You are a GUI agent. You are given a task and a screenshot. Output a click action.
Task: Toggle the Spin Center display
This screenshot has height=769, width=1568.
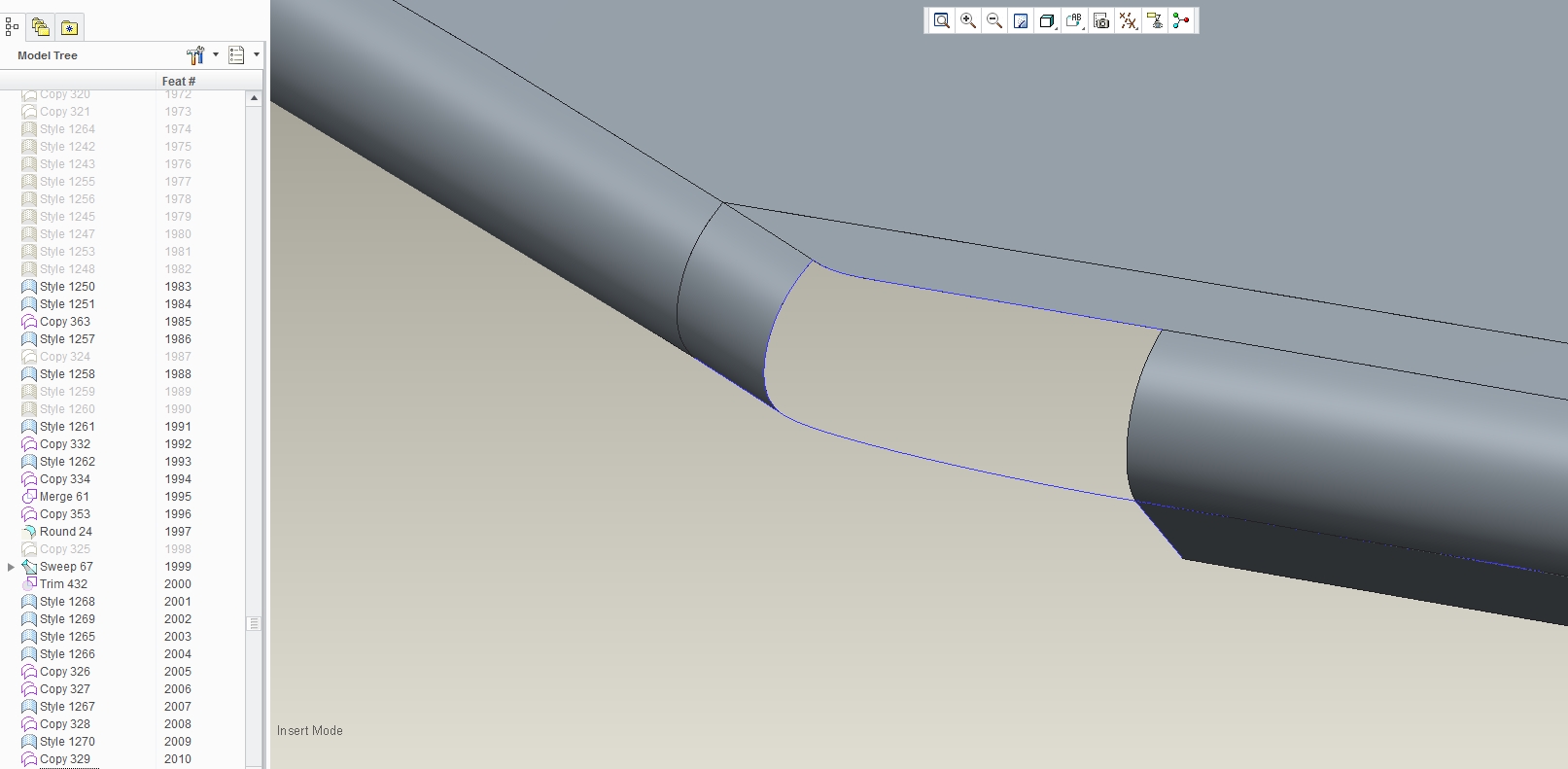[1181, 20]
